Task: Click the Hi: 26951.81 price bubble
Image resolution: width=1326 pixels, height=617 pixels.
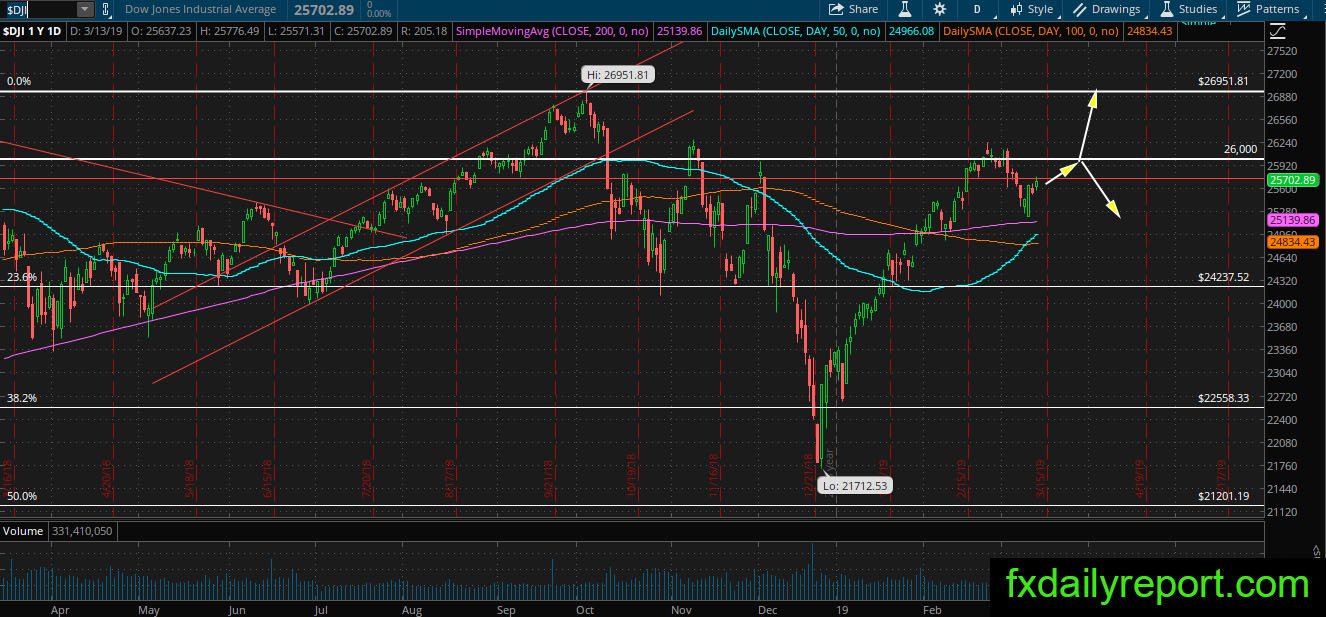Action: 618,74
